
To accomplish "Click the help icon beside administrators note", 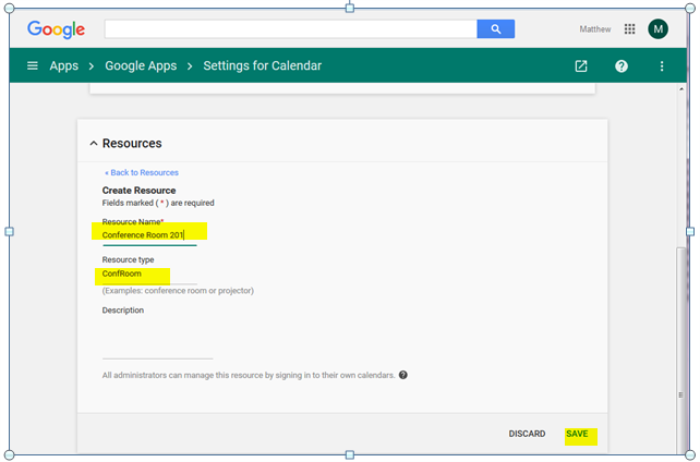I will click(403, 375).
